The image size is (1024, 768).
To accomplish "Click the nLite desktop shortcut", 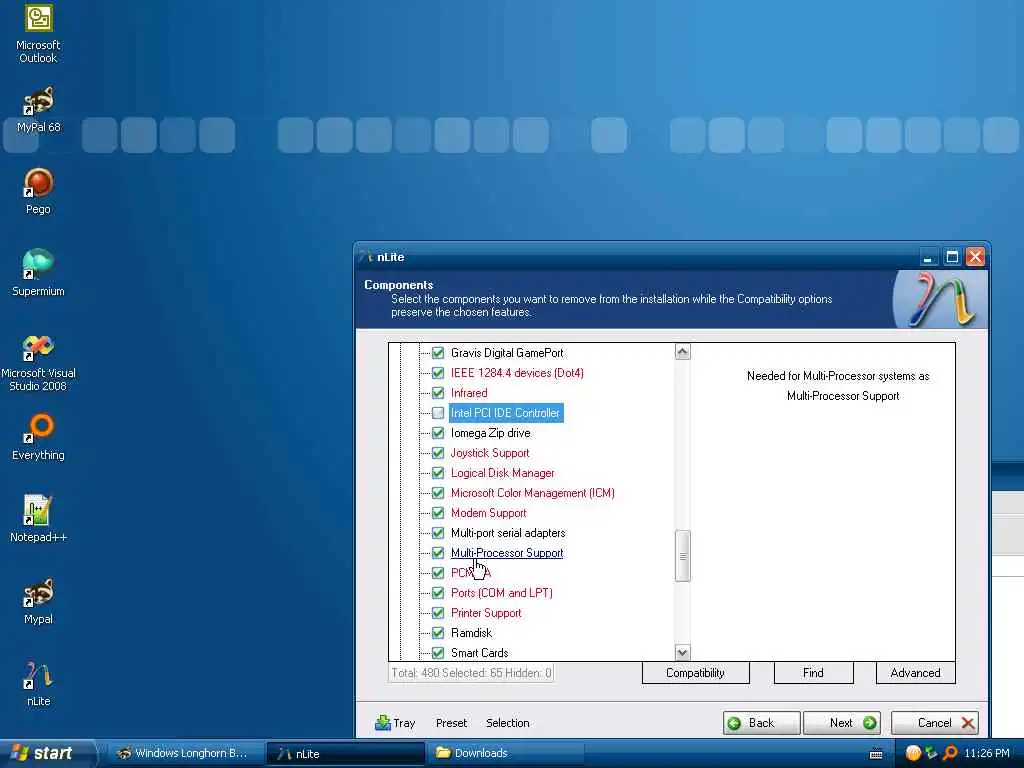I will pyautogui.click(x=38, y=684).
